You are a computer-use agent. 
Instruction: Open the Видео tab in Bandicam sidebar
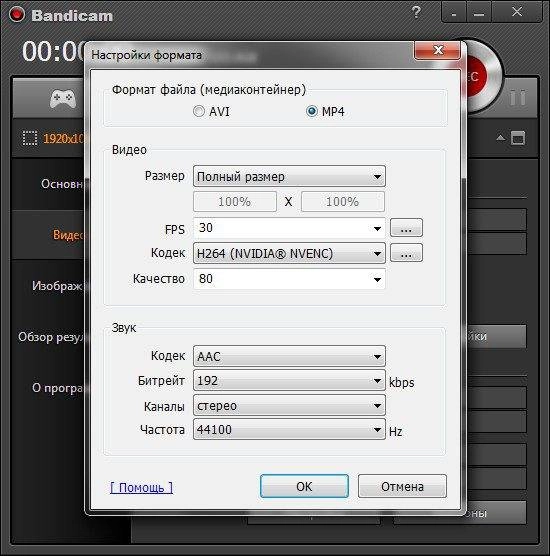pos(68,235)
